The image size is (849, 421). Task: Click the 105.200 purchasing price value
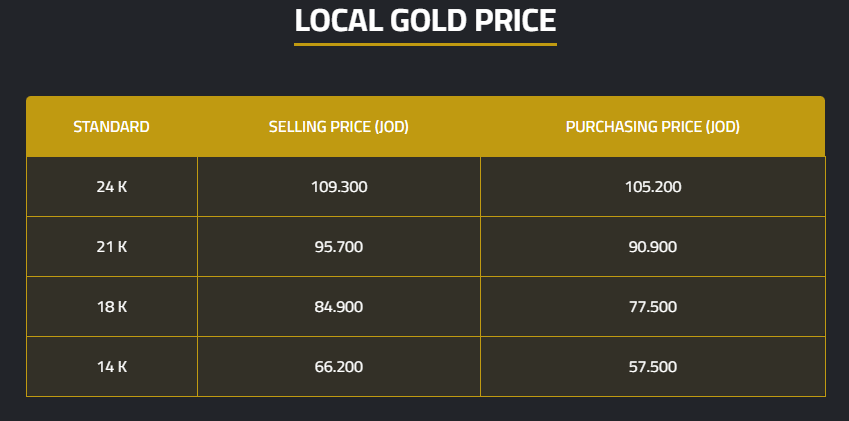coord(653,187)
